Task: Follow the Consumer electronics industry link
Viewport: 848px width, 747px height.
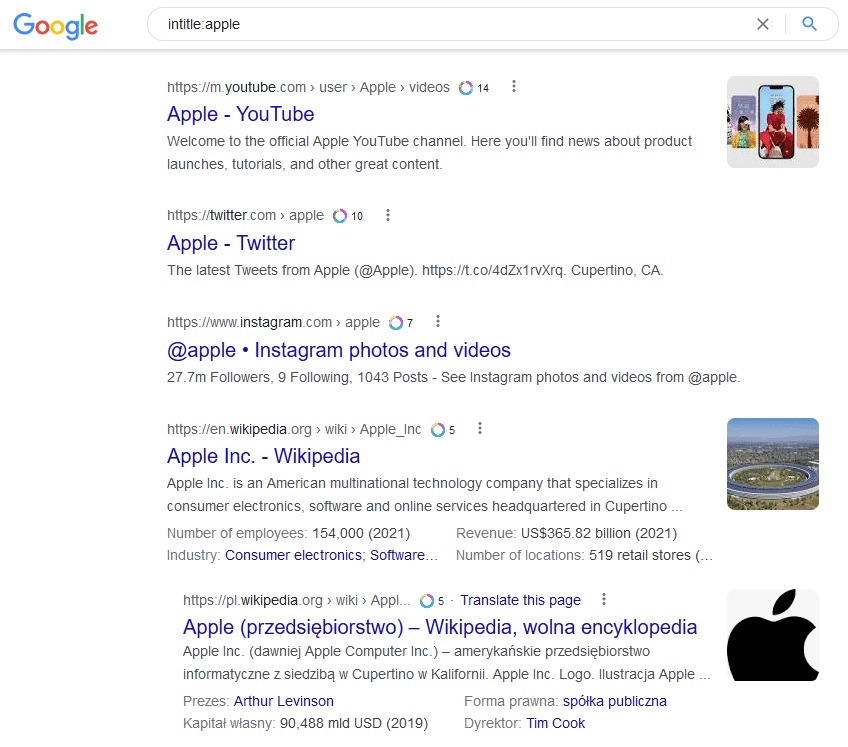Action: click(293, 556)
